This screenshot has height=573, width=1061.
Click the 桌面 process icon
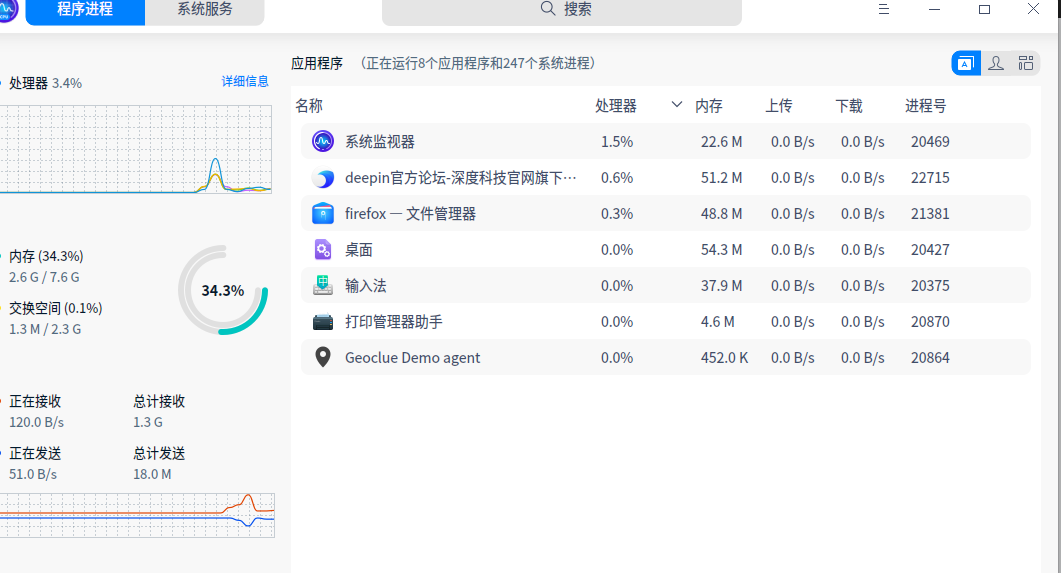point(323,250)
